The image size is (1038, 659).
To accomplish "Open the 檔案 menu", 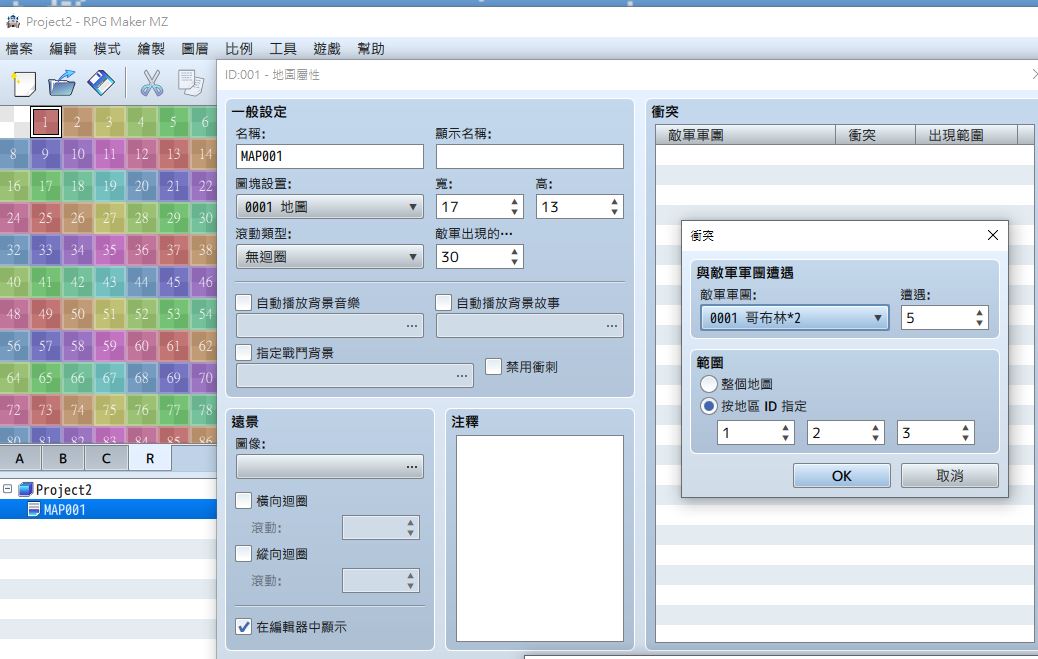I will click(19, 48).
